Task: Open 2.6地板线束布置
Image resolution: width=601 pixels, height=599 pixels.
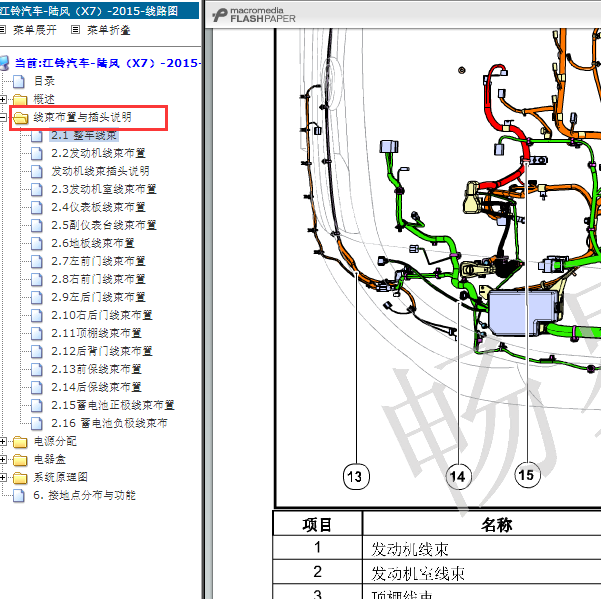Action: (93, 243)
